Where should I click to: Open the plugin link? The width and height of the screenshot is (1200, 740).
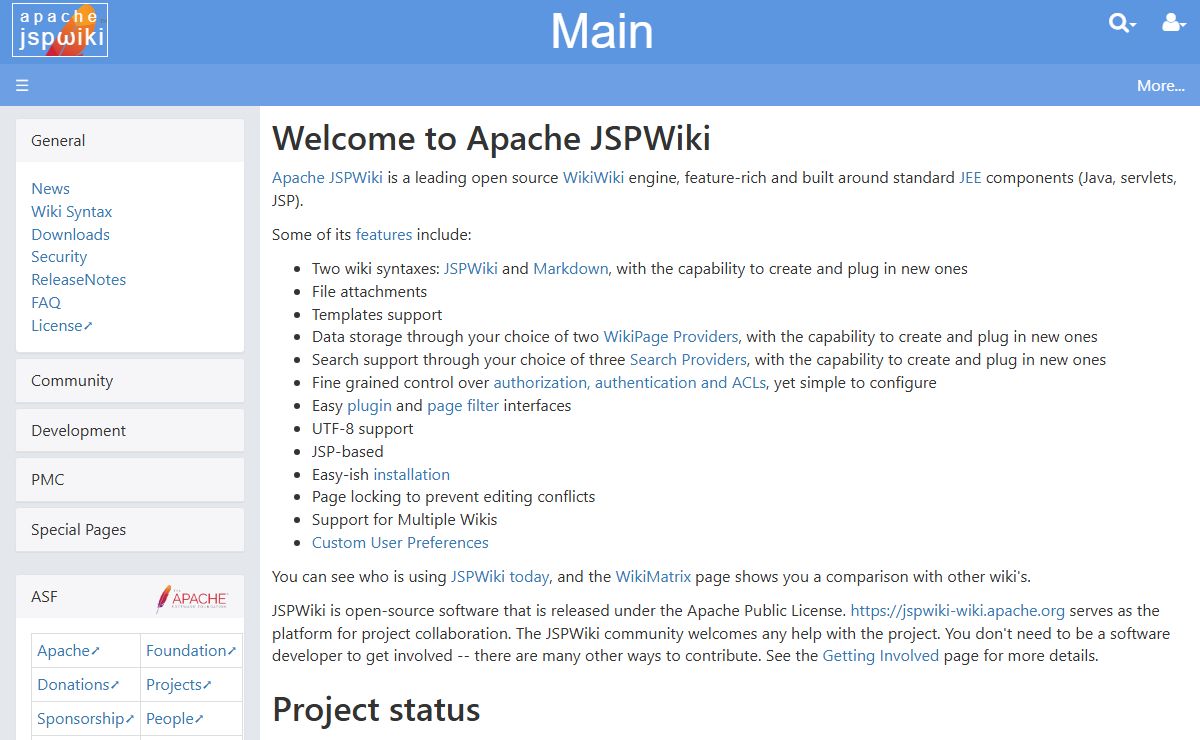point(369,406)
